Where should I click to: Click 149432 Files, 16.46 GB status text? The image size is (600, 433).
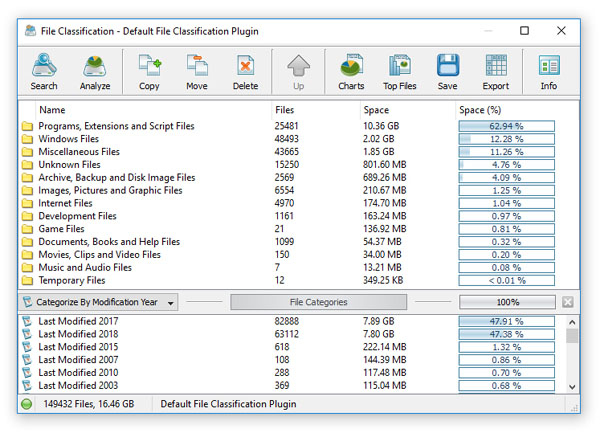click(x=89, y=404)
